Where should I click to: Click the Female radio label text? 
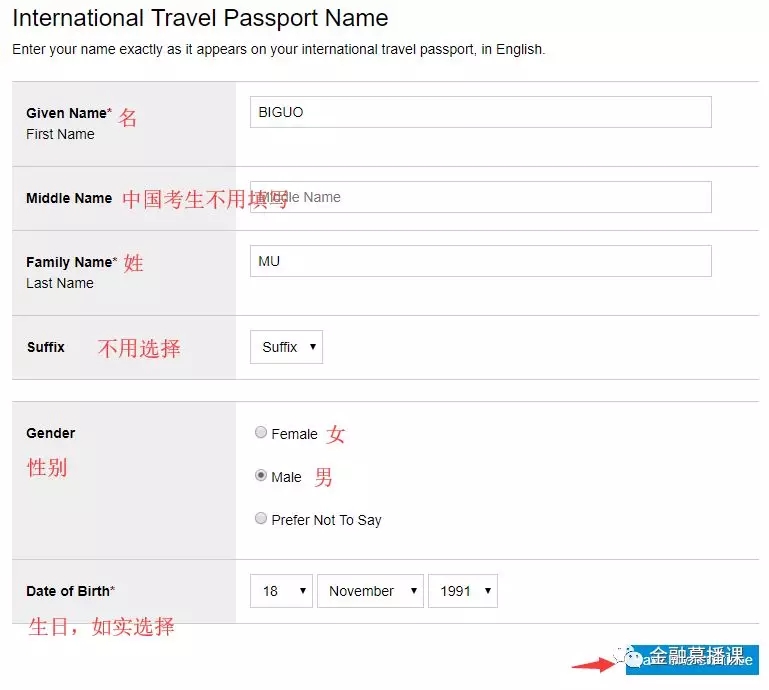(294, 434)
